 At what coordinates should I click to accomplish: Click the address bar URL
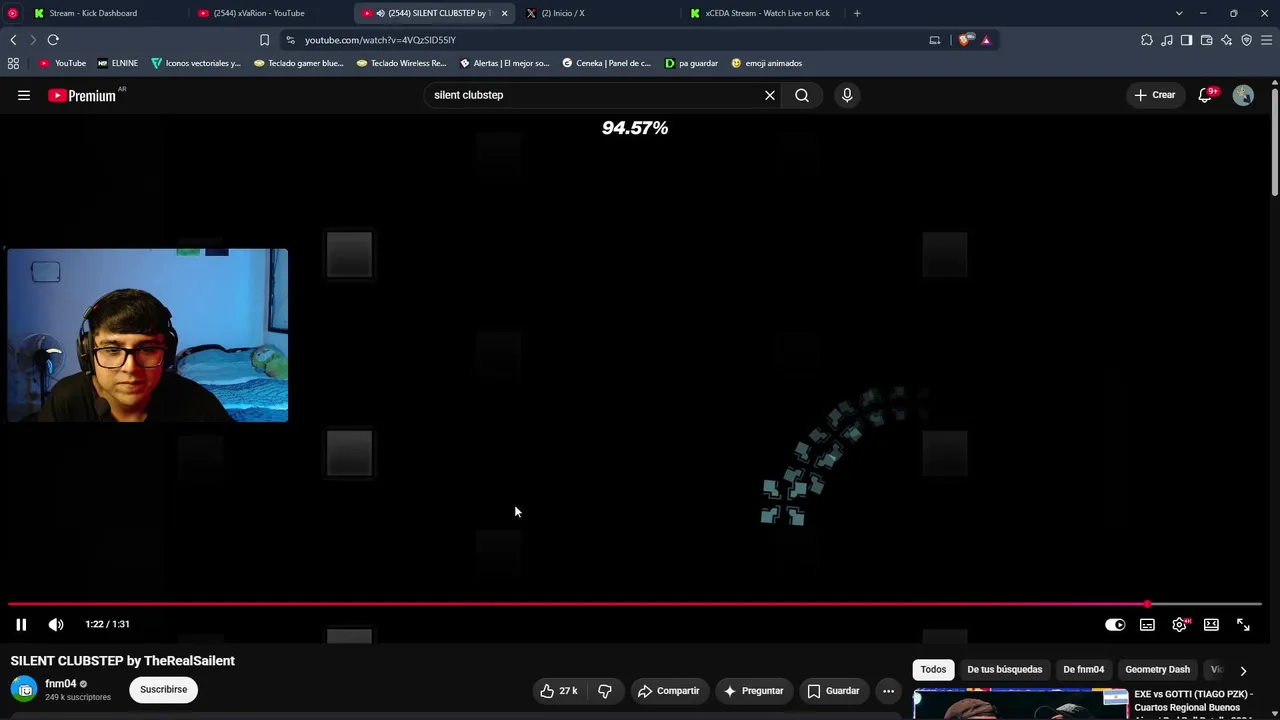pyautogui.click(x=380, y=40)
